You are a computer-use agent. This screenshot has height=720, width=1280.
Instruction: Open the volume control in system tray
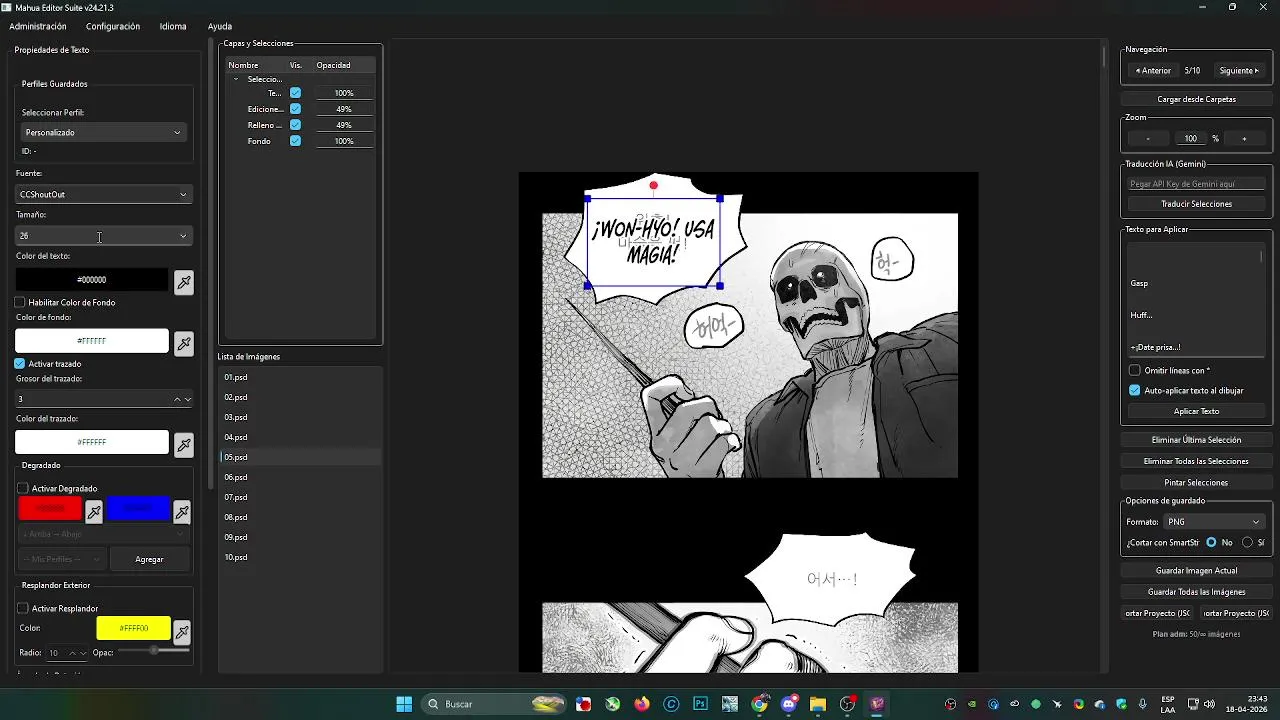1209,704
